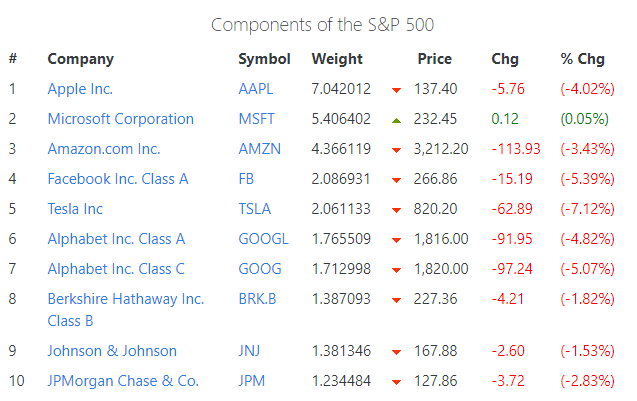637x401 pixels.
Task: Open the Apple Inc. company link
Action: 80,89
